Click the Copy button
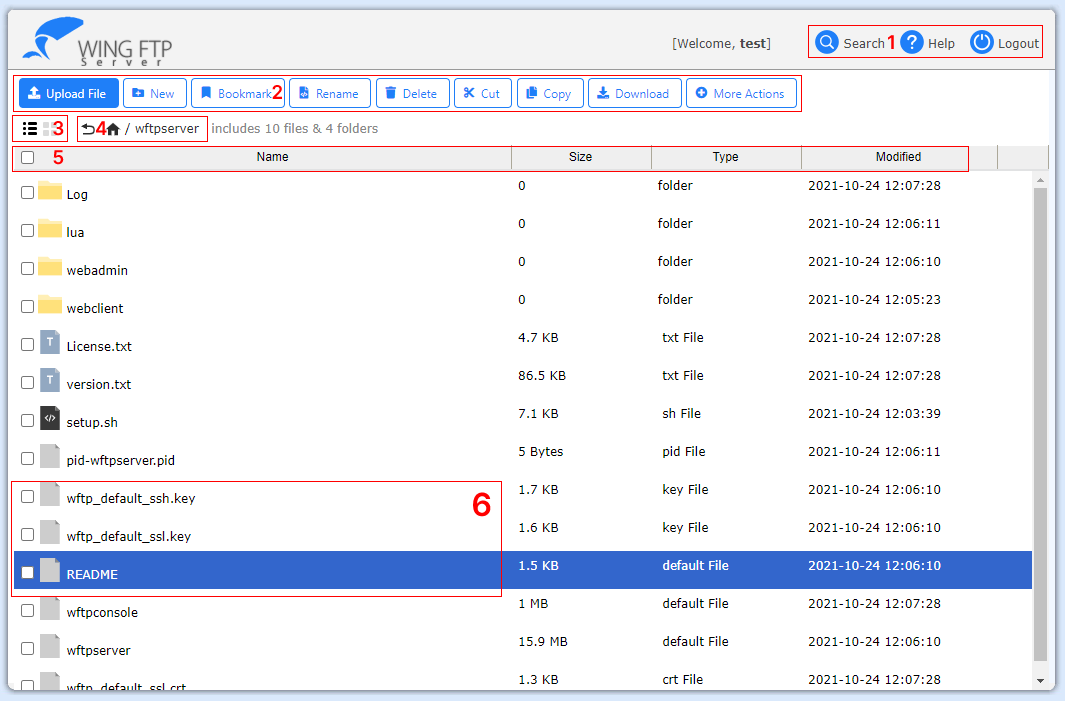 click(549, 93)
